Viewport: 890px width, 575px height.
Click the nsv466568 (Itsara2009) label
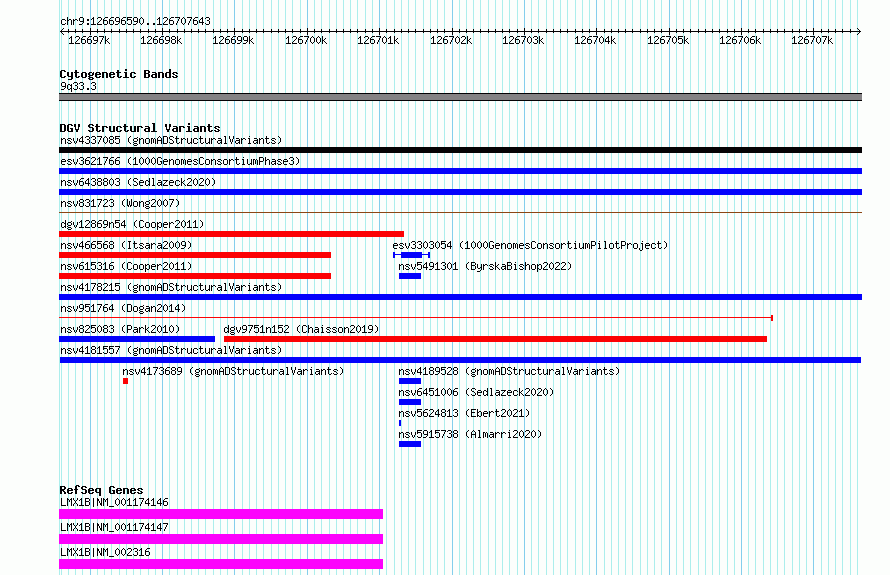[x=126, y=245]
